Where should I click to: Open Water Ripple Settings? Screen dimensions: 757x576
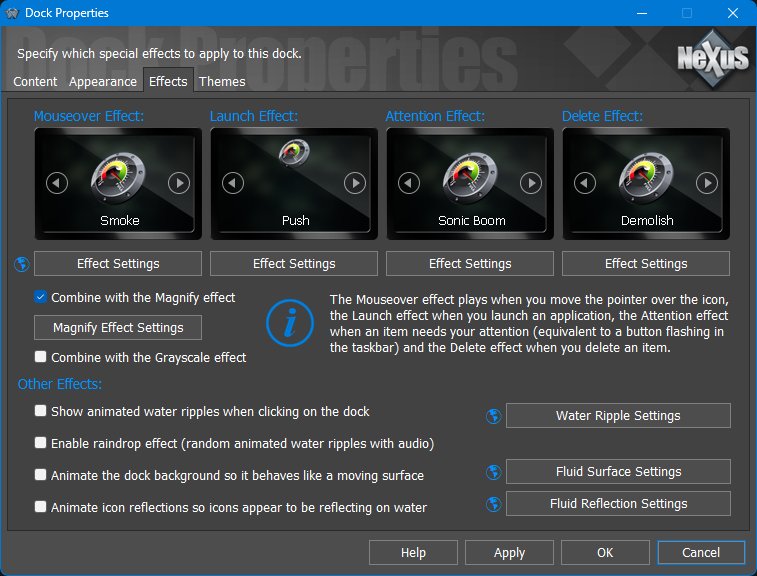(618, 416)
